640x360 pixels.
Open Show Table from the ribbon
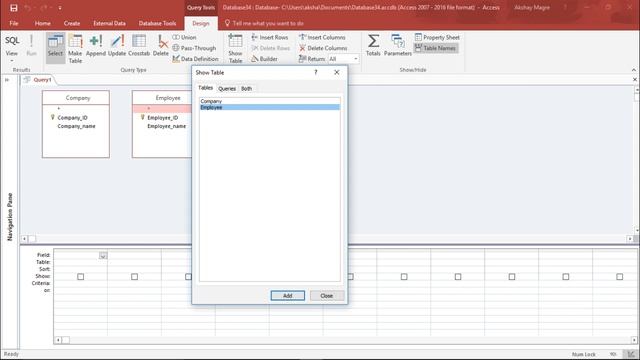235,49
